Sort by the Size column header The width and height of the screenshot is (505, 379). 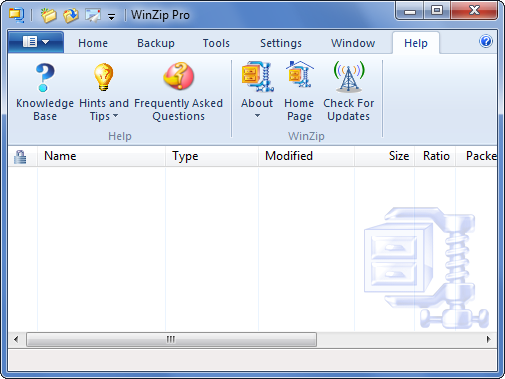[384, 156]
